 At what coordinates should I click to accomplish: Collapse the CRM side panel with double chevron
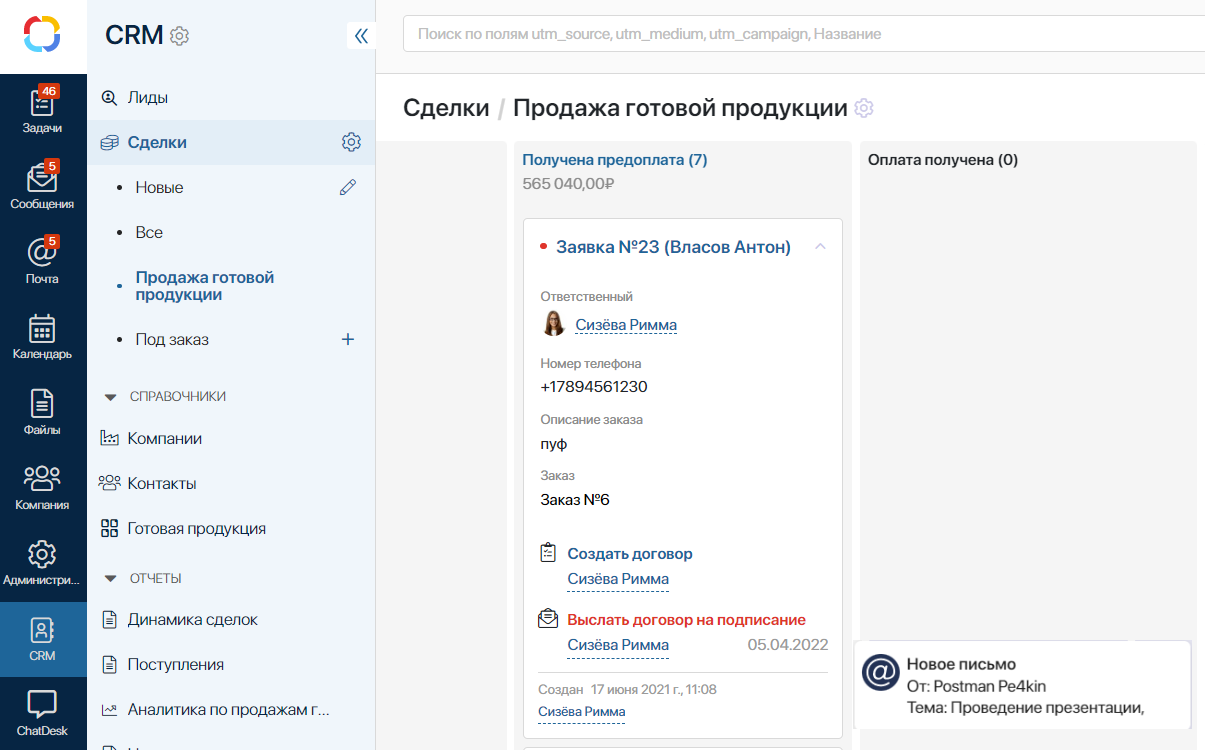tap(361, 36)
